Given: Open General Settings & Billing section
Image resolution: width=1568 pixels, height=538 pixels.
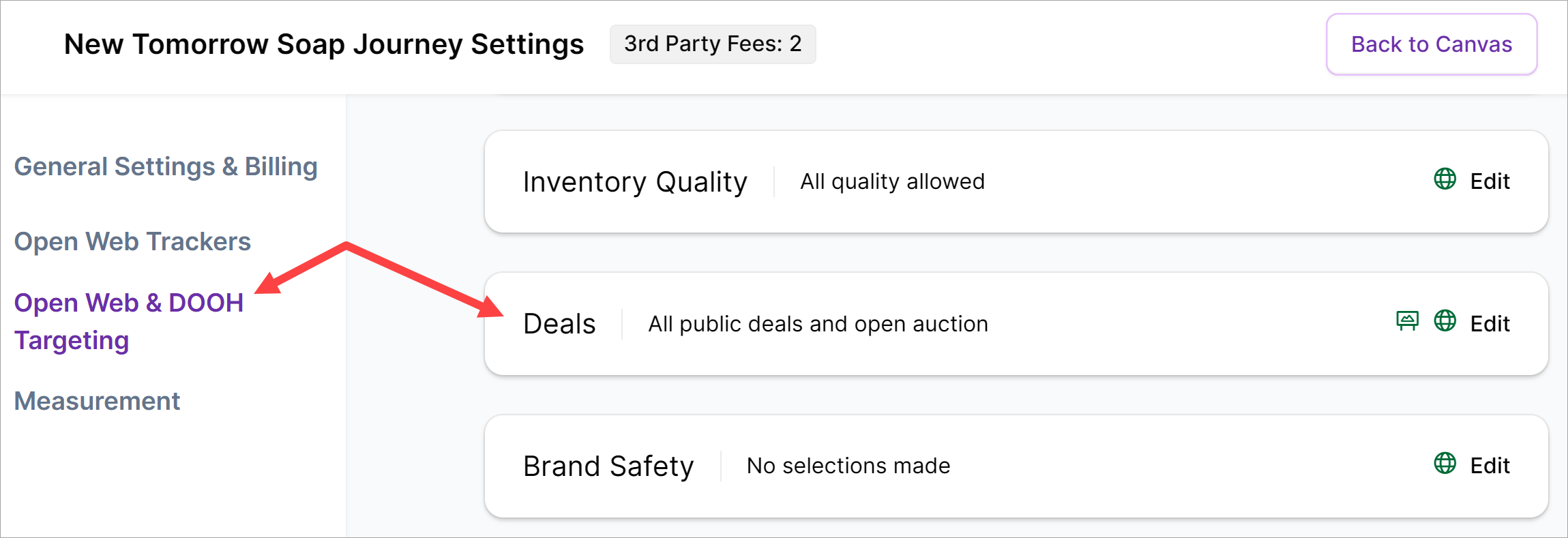Looking at the screenshot, I should tap(166, 167).
